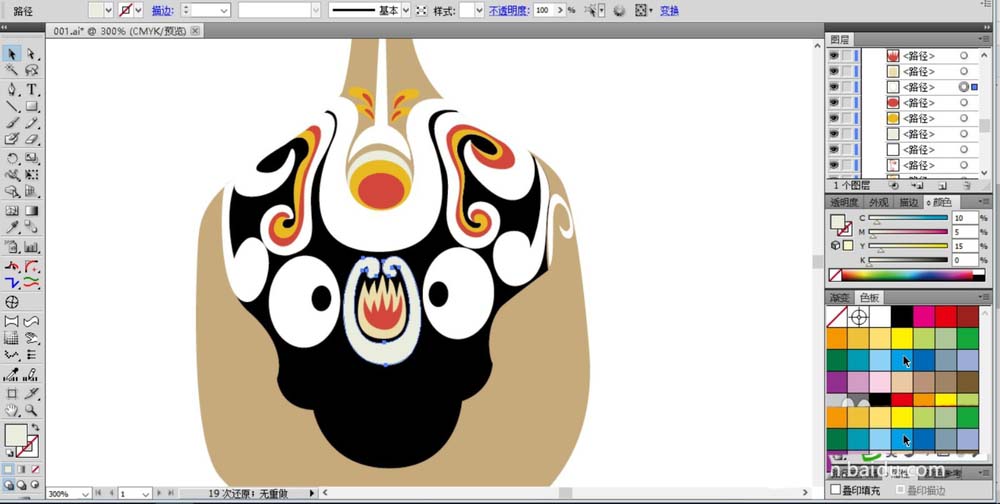Select the Zoom magnifier tool

(32, 410)
